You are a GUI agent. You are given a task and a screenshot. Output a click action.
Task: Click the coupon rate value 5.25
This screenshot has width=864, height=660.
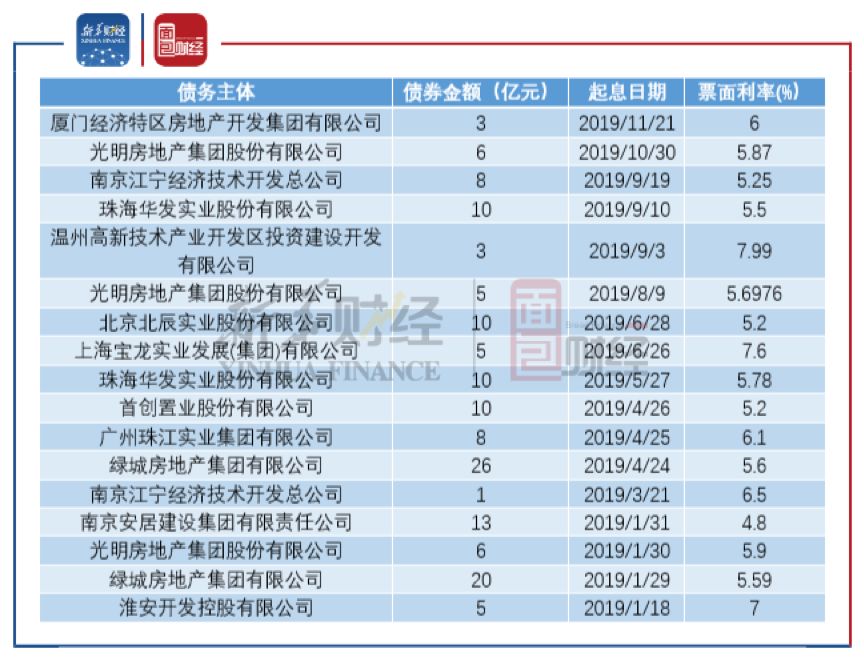click(754, 181)
